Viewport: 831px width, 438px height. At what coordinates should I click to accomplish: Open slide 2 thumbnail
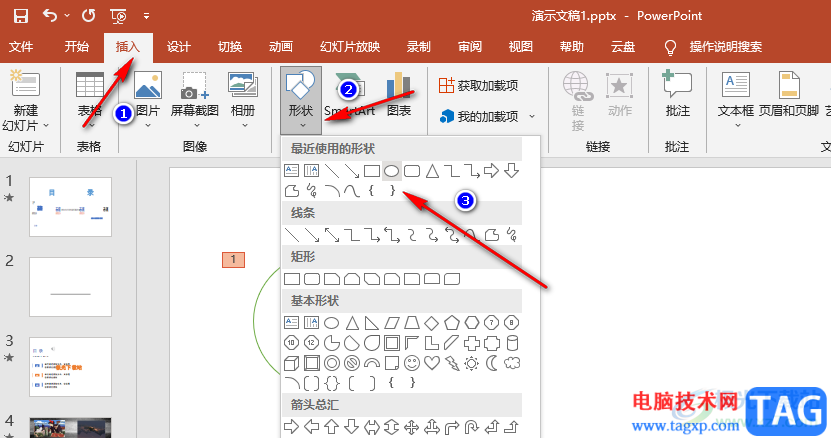[x=70, y=287]
